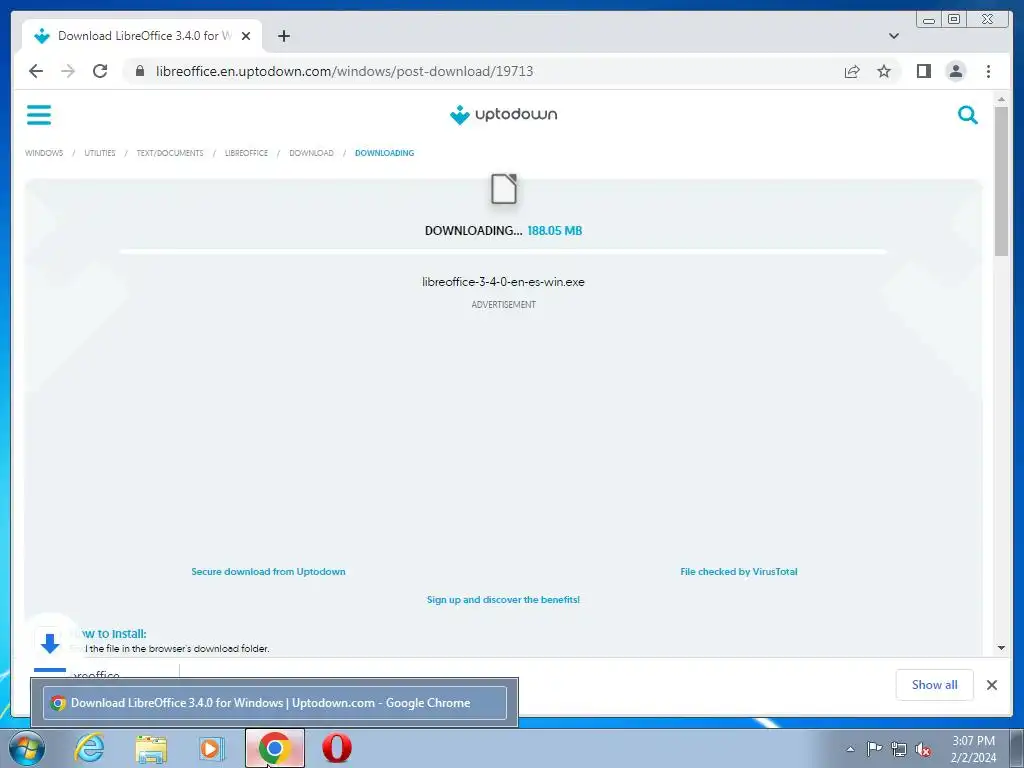Close the Download LibreOffice tab

(x=246, y=36)
